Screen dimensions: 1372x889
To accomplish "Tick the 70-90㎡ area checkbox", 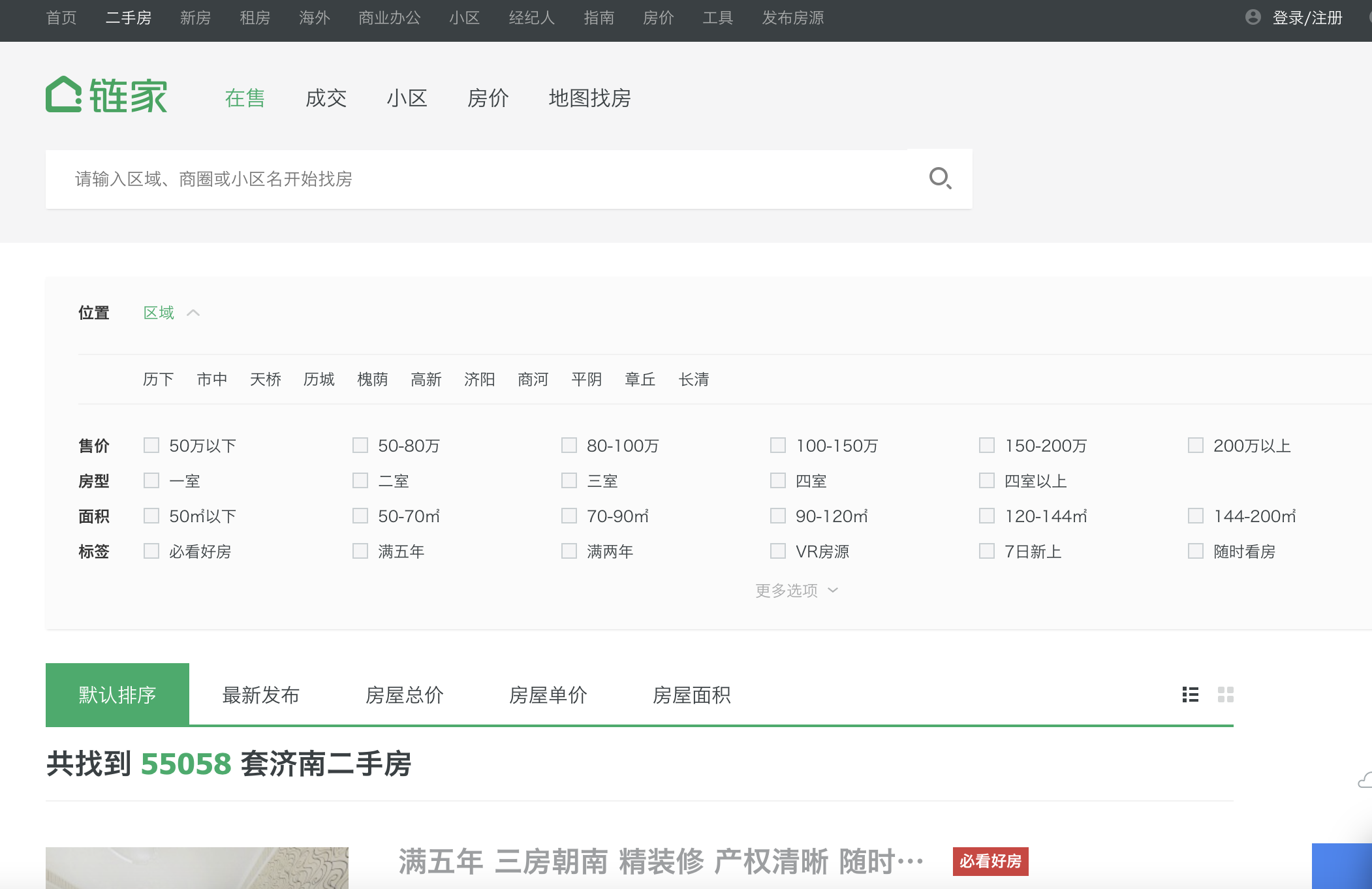I will (569, 516).
